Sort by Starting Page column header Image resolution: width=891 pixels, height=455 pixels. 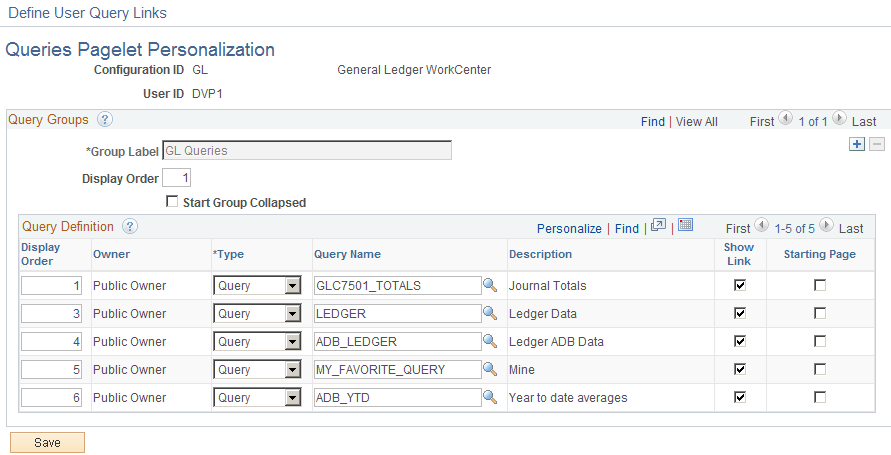[x=820, y=254]
